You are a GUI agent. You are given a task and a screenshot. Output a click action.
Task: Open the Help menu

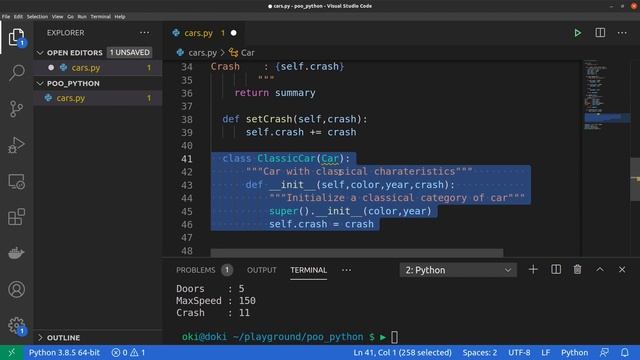pos(120,17)
